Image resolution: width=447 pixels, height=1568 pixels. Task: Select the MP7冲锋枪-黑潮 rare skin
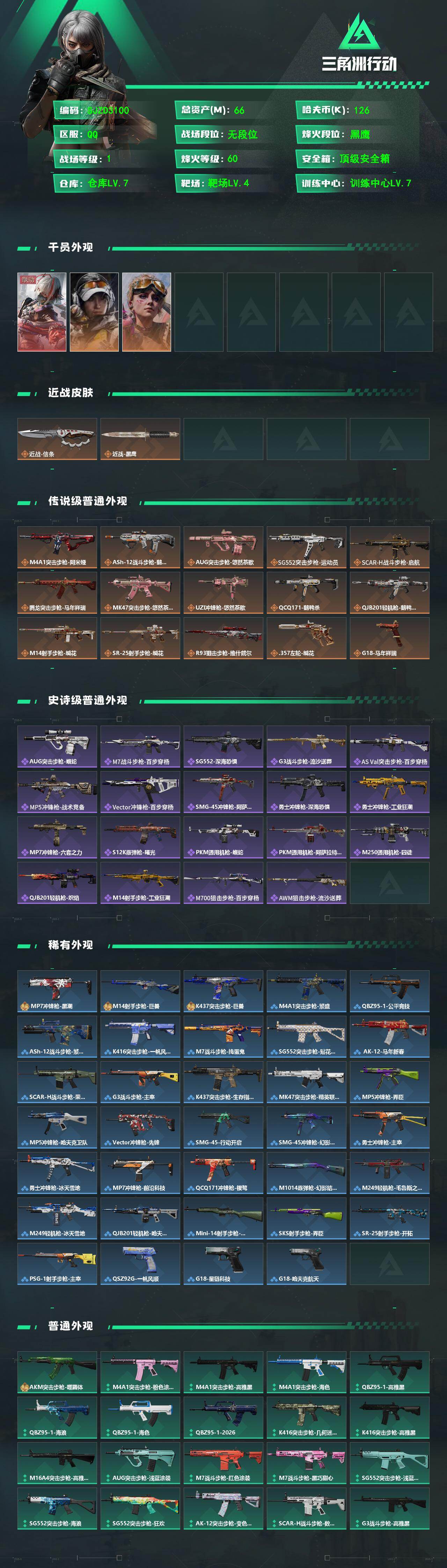pos(57,991)
